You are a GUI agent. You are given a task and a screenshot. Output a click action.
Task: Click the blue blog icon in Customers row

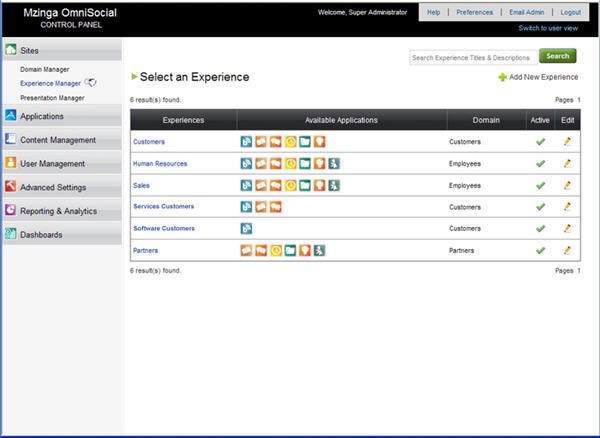246,142
